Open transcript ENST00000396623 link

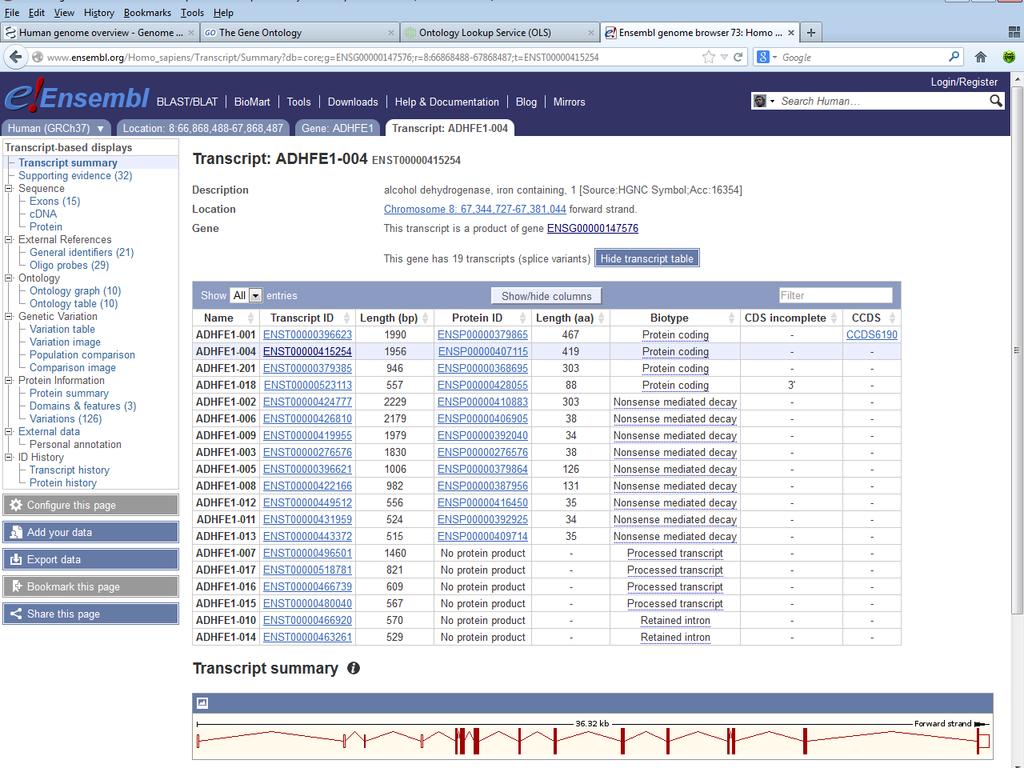pos(307,334)
